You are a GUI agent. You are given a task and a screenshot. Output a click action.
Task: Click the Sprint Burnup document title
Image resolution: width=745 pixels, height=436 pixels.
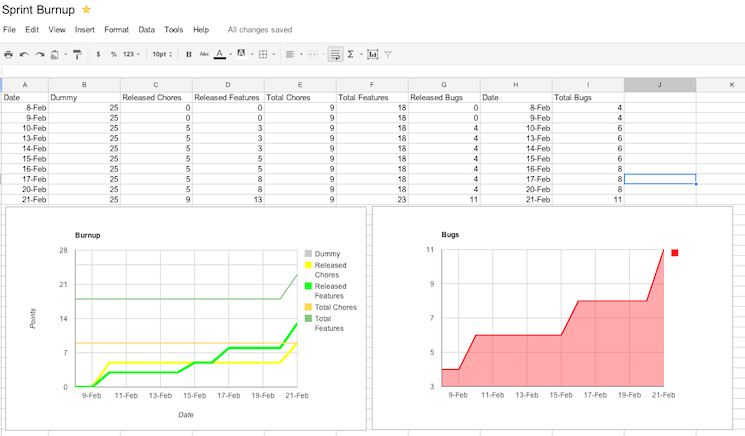pyautogui.click(x=38, y=9)
